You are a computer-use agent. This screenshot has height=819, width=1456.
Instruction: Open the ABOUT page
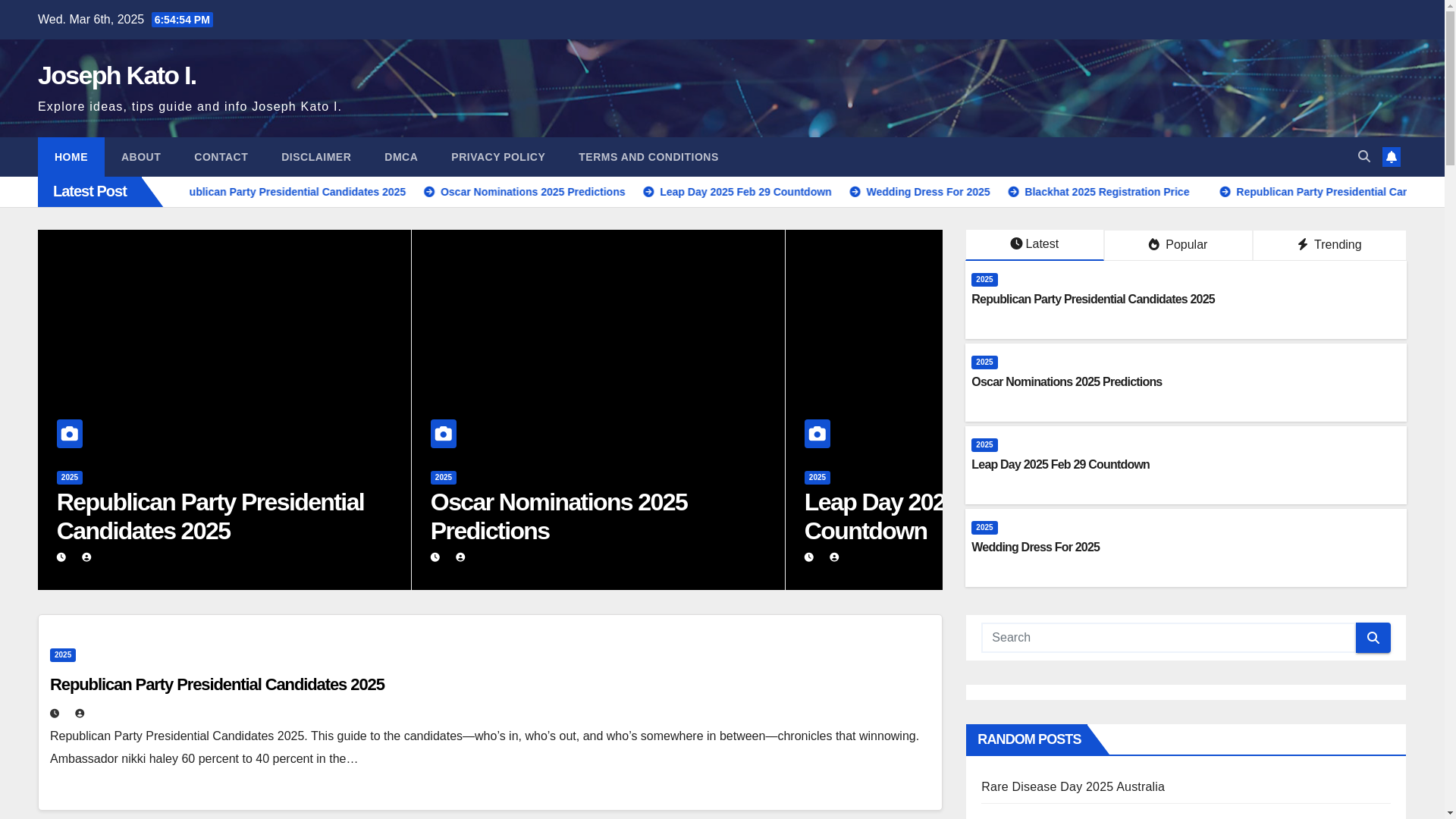pyautogui.click(x=141, y=157)
